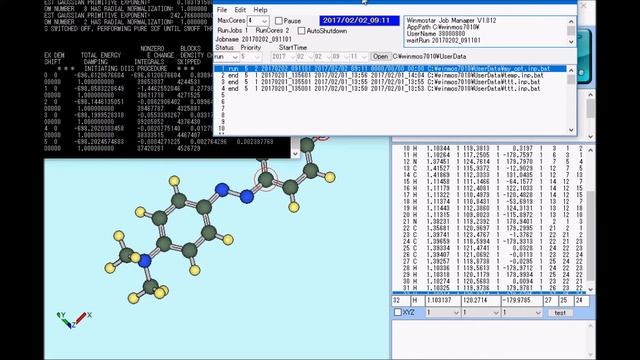Open the first dropdown right of XYZ
The height and width of the screenshot is (360, 640).
click(x=442, y=313)
